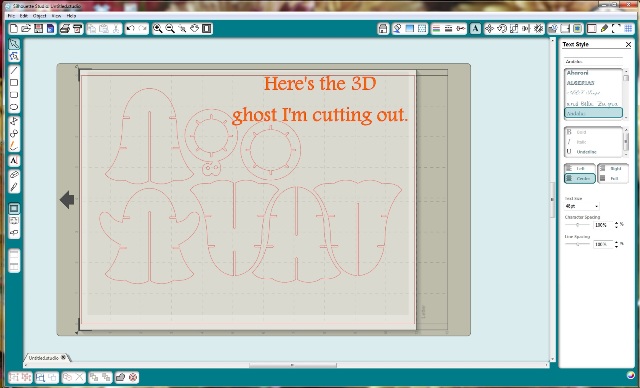This screenshot has width=640, height=388.
Task: Click the Undo arrow icon
Action: (130, 29)
